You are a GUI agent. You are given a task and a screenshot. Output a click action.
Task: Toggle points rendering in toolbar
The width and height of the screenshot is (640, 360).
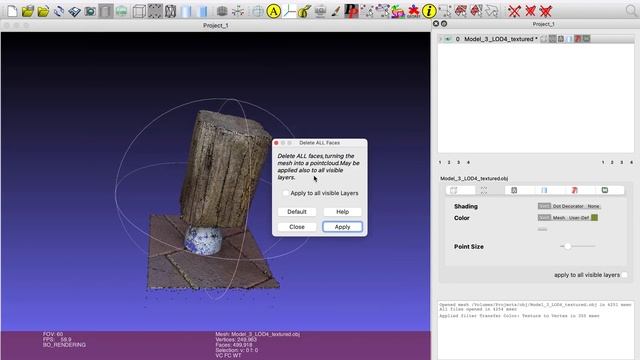click(155, 11)
